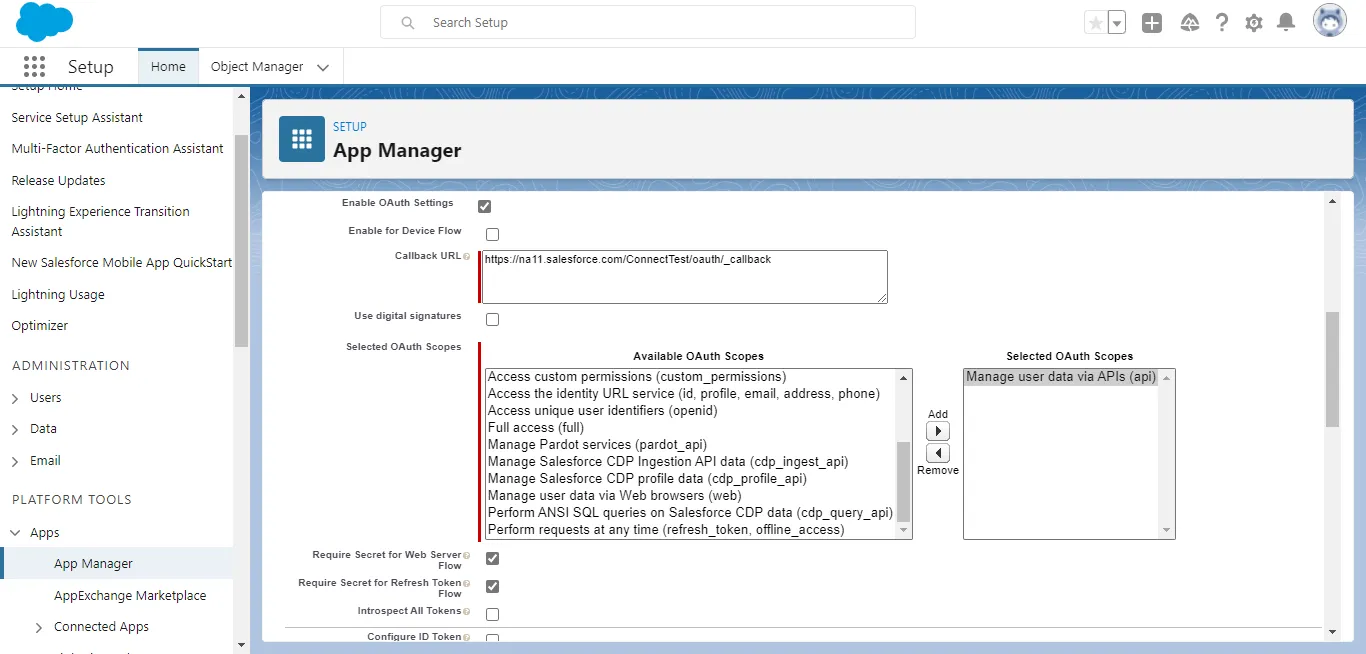
Task: Check Configure ID Token checkbox
Action: click(x=493, y=639)
